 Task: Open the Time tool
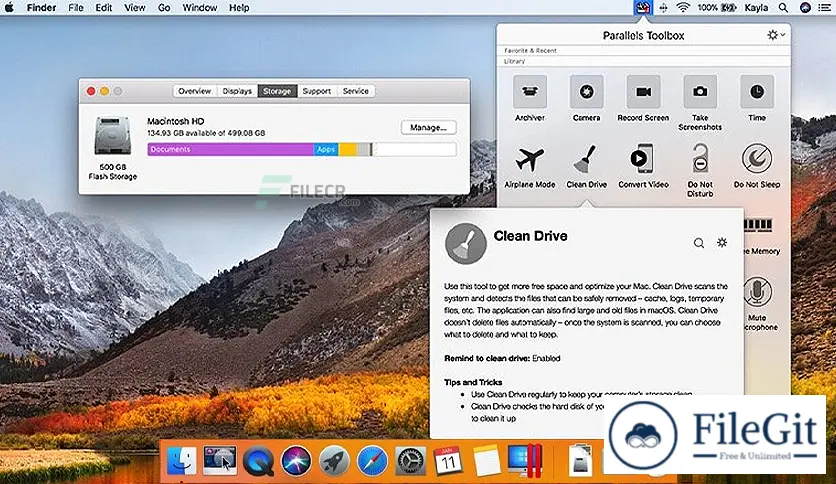click(x=757, y=92)
